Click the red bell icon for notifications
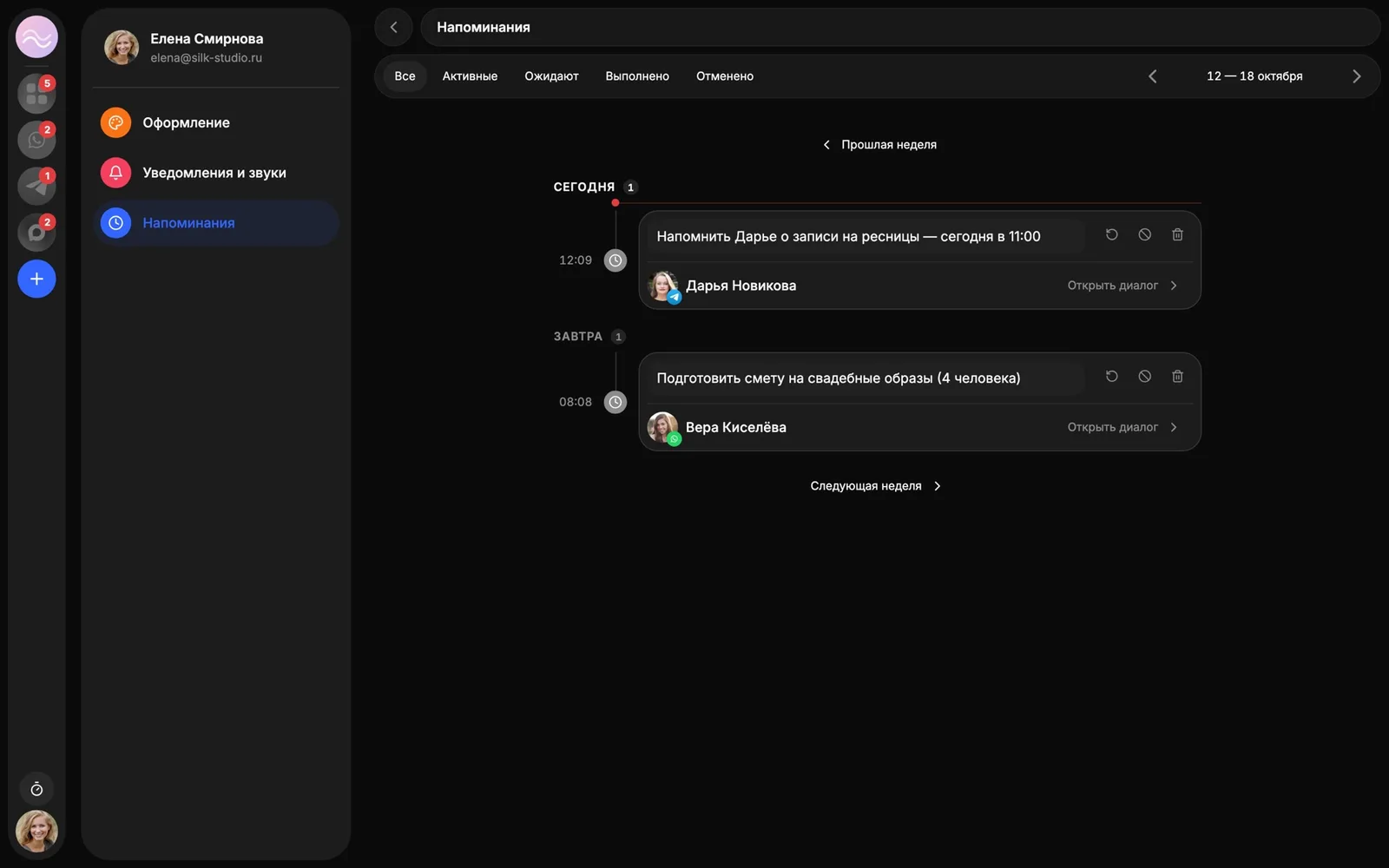The height and width of the screenshot is (868, 1389). [115, 173]
